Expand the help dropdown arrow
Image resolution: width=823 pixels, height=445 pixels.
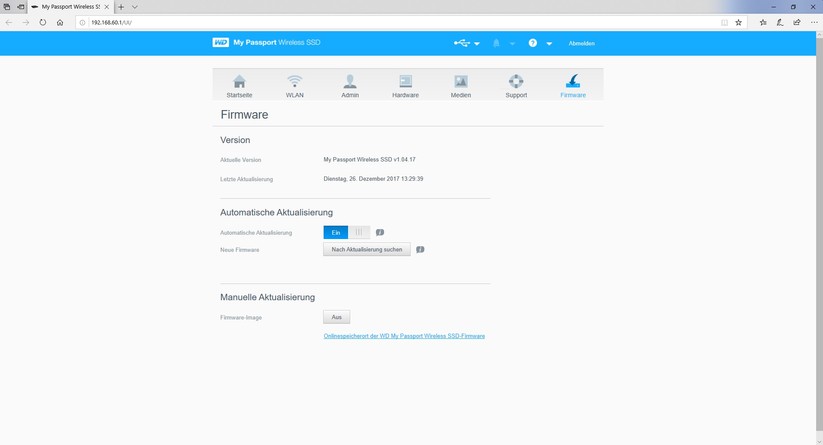tap(549, 44)
